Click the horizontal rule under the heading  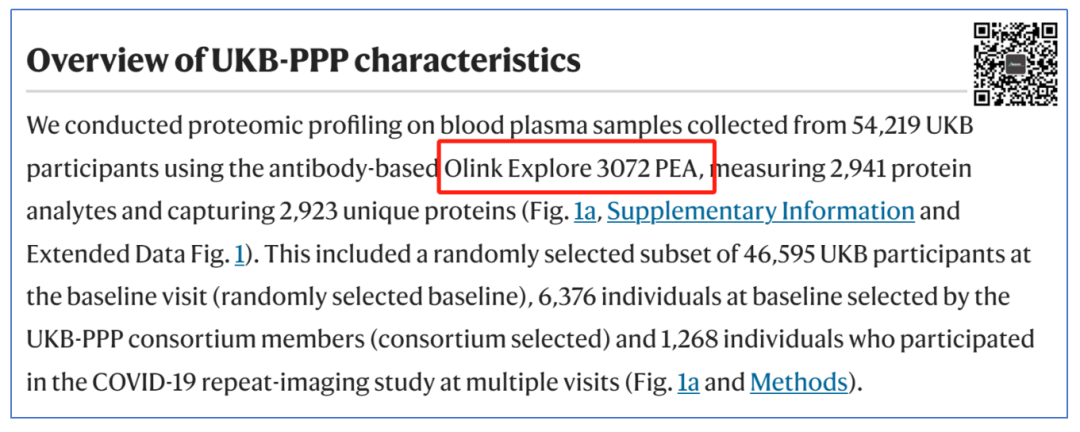[496, 92]
